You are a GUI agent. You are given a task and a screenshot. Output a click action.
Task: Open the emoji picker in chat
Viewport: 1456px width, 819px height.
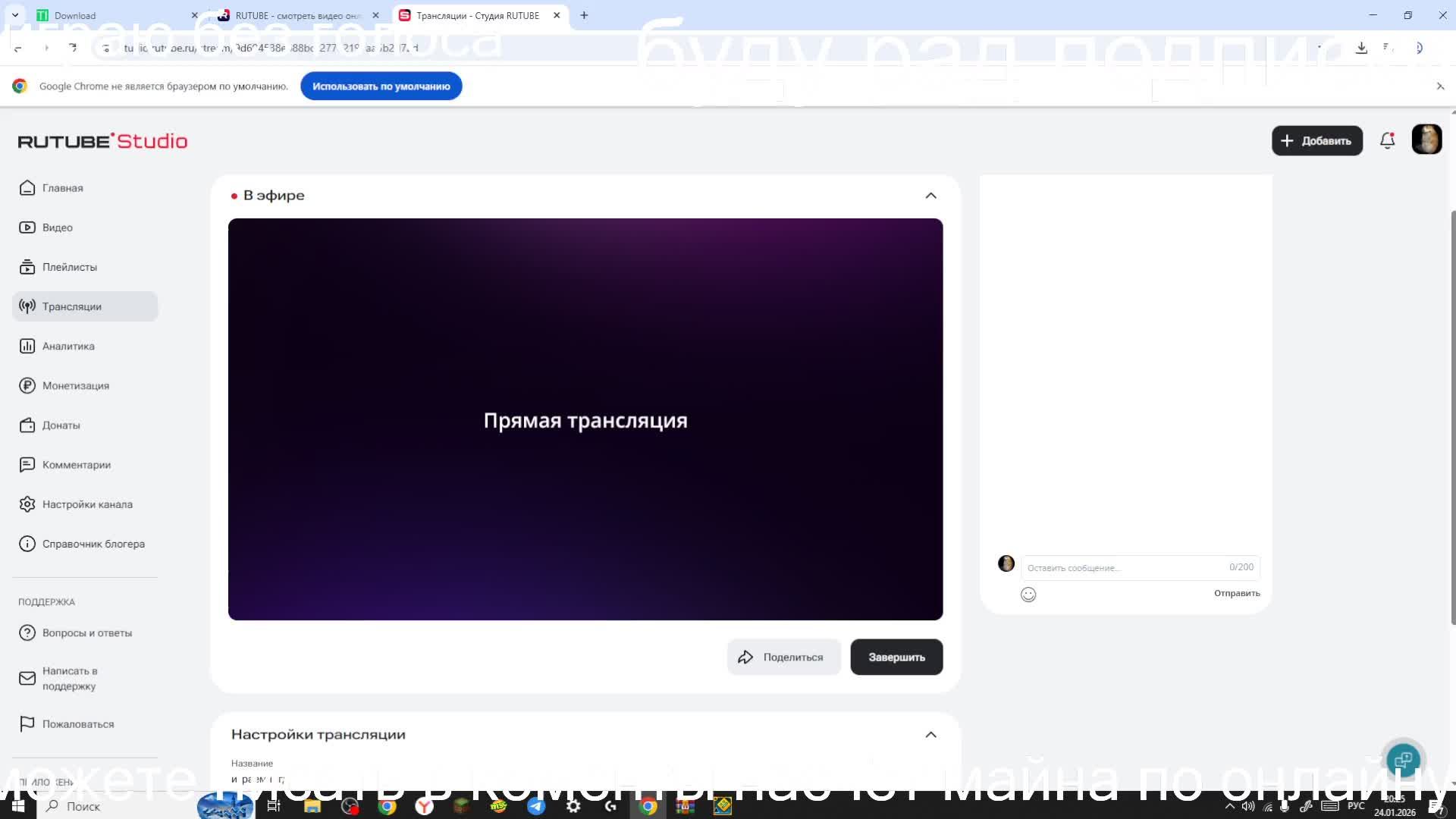tap(1028, 595)
